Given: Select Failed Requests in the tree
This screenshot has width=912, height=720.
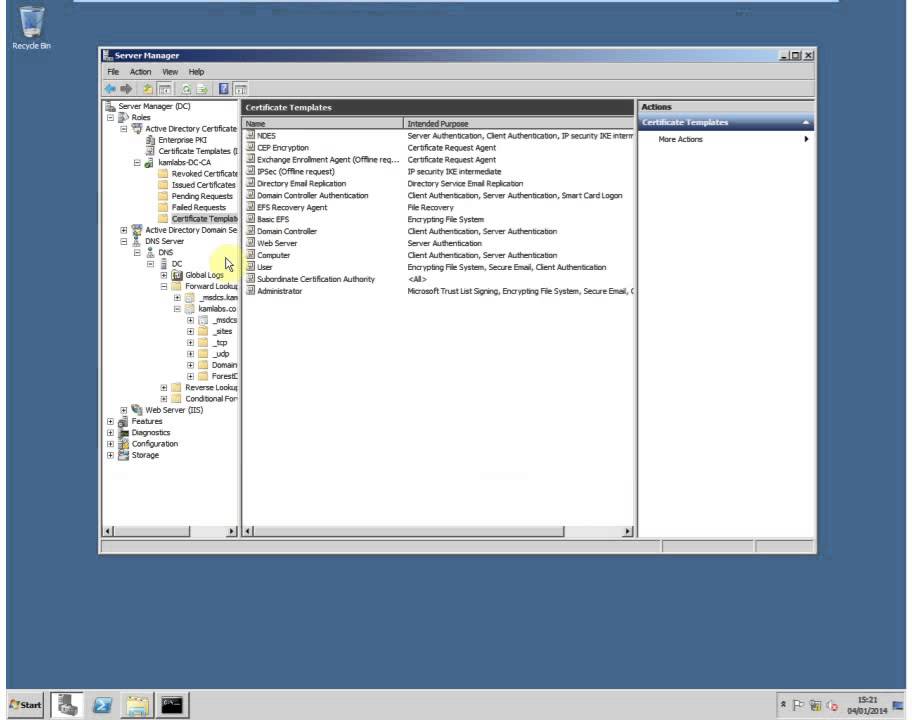Looking at the screenshot, I should point(198,207).
